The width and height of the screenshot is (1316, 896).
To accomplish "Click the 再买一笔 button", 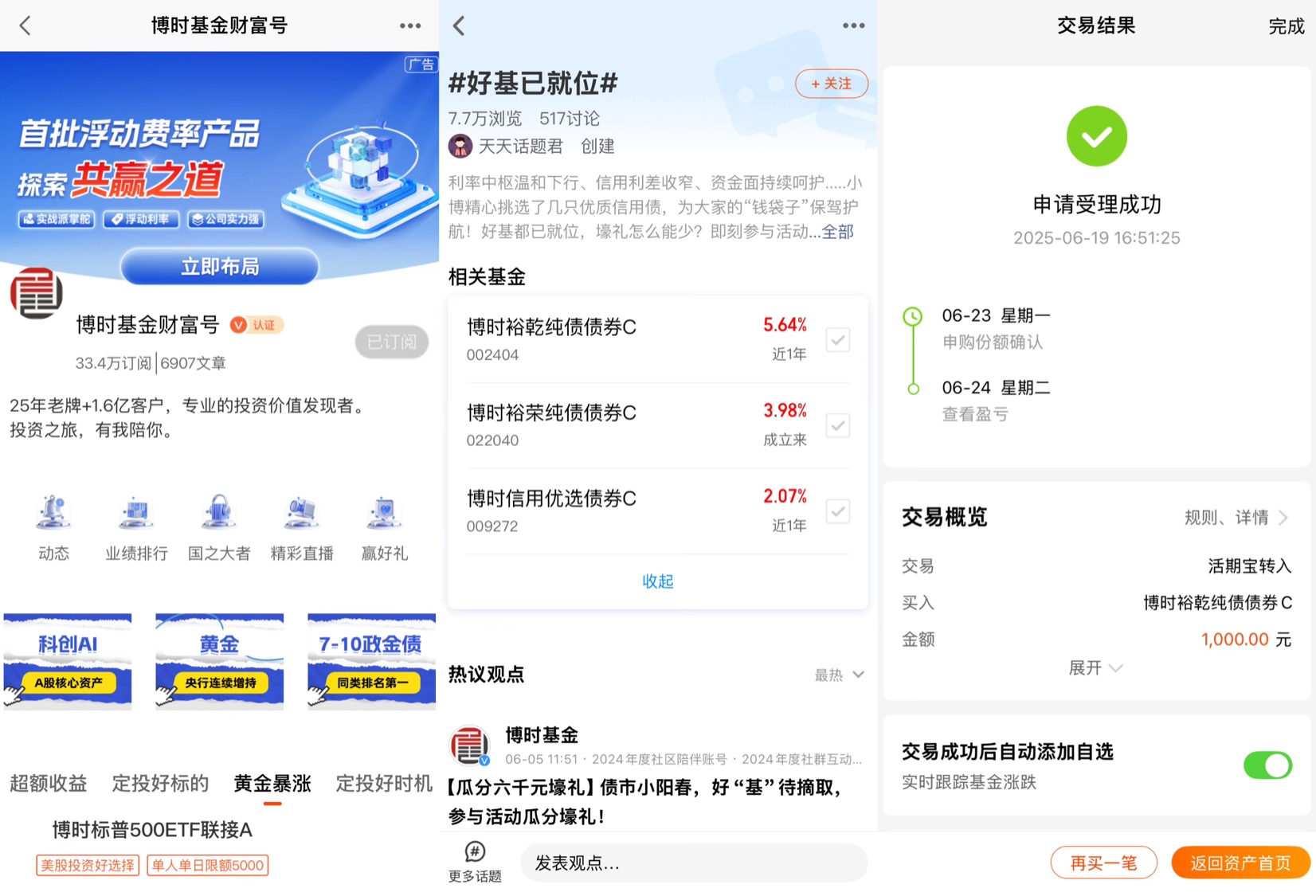I will [x=1103, y=863].
